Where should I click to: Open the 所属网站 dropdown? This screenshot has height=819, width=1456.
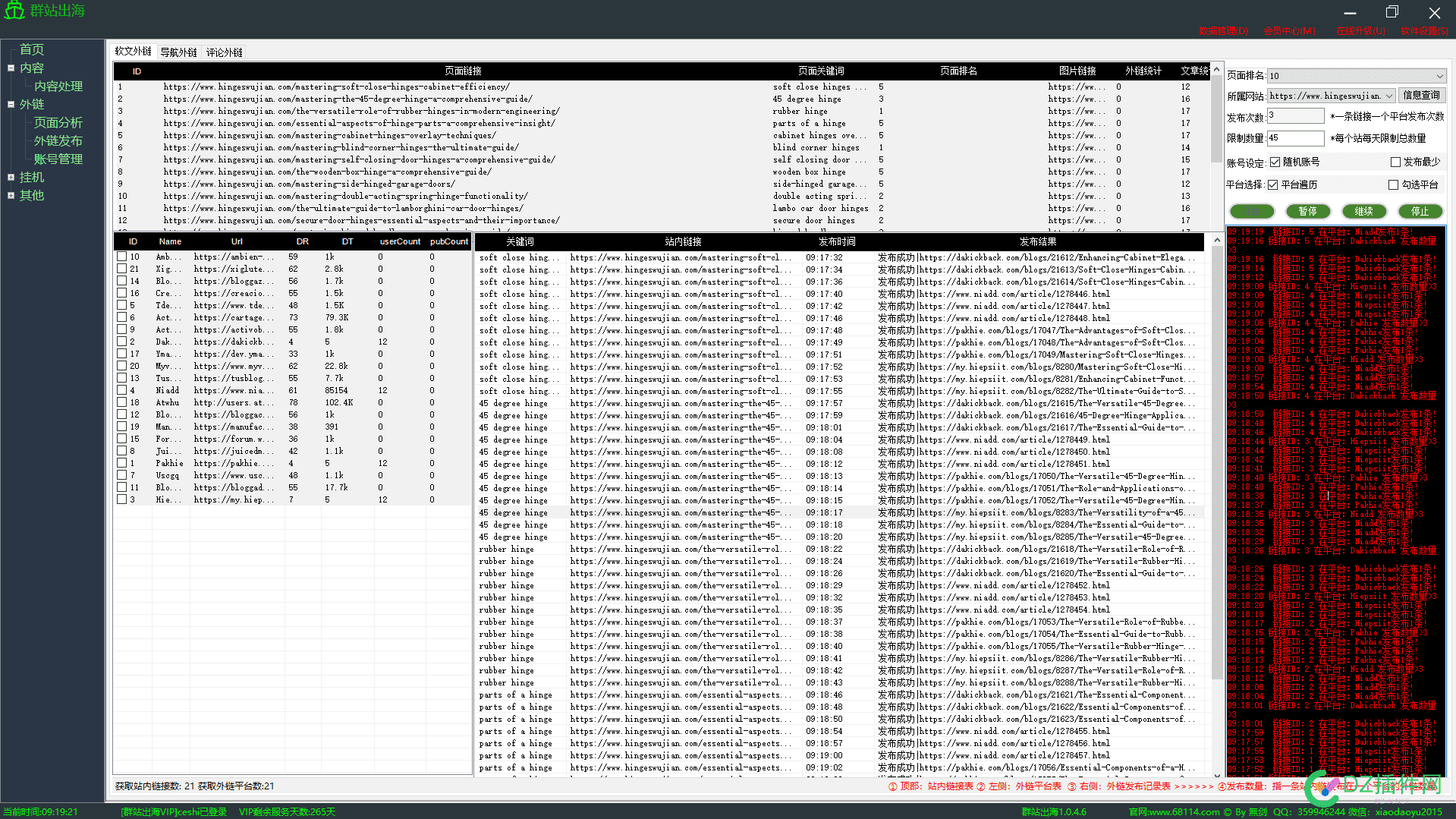tap(1332, 96)
